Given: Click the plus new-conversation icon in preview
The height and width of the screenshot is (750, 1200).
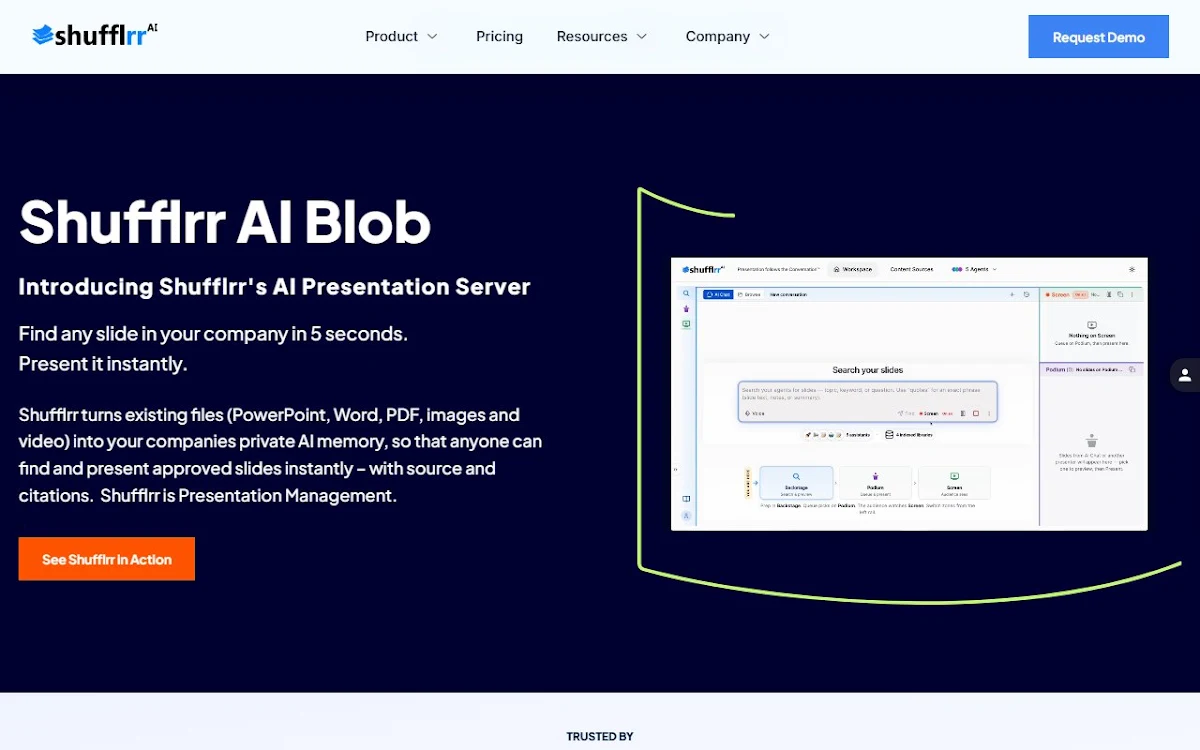Looking at the screenshot, I should pos(1012,295).
